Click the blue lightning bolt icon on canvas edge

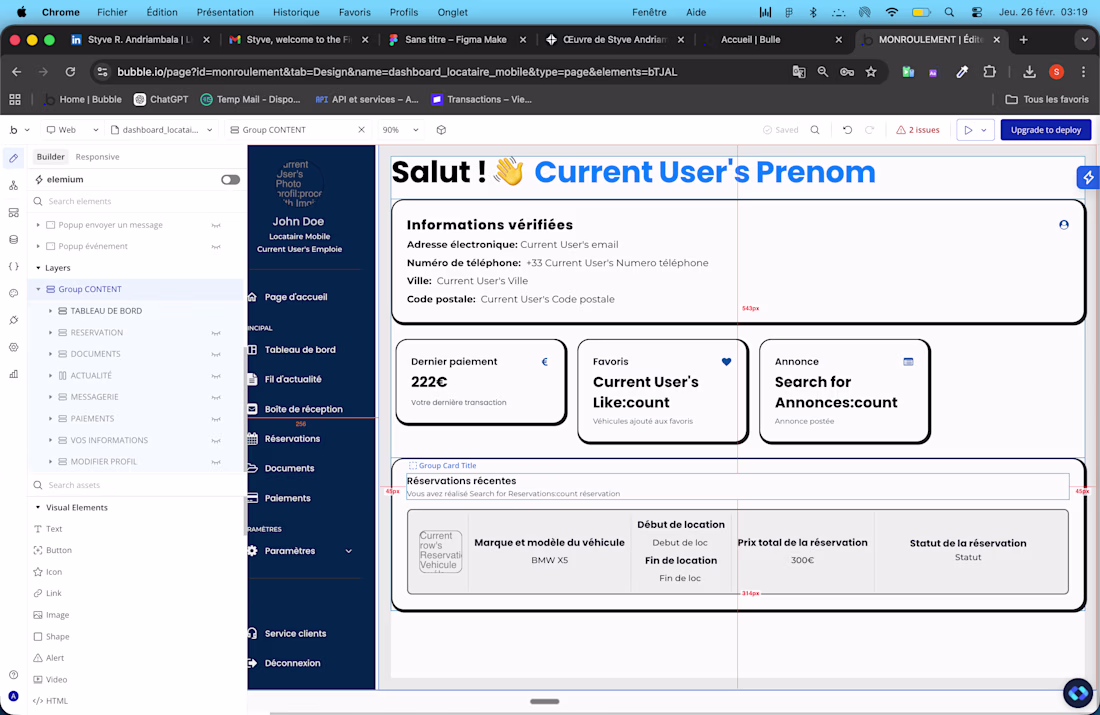click(x=1088, y=178)
